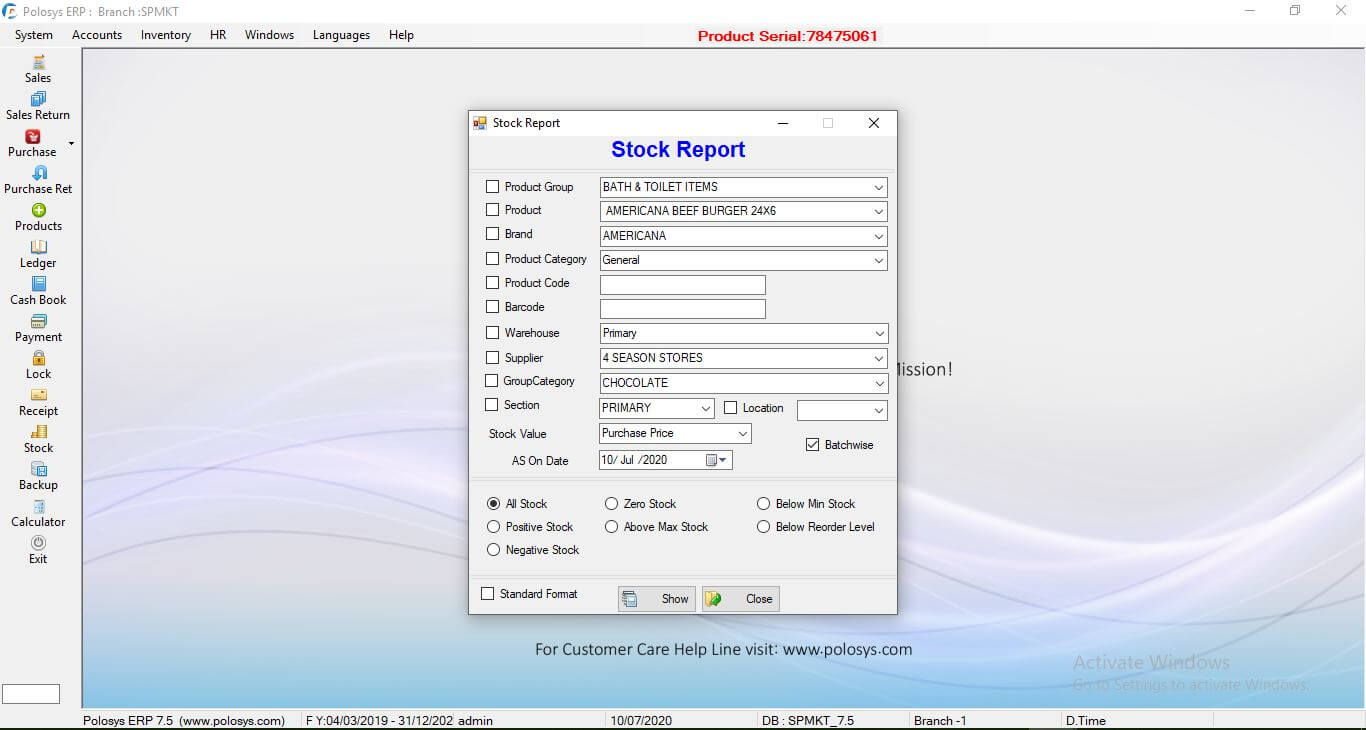Enable the Warehouse checkbox
This screenshot has height=730, width=1366.
click(x=492, y=333)
